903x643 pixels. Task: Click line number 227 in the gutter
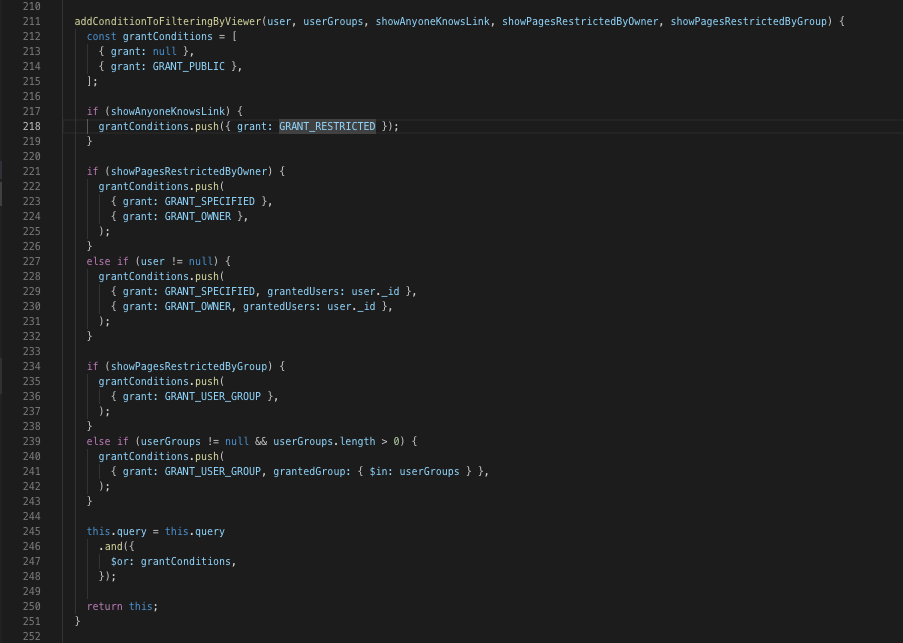[x=32, y=261]
